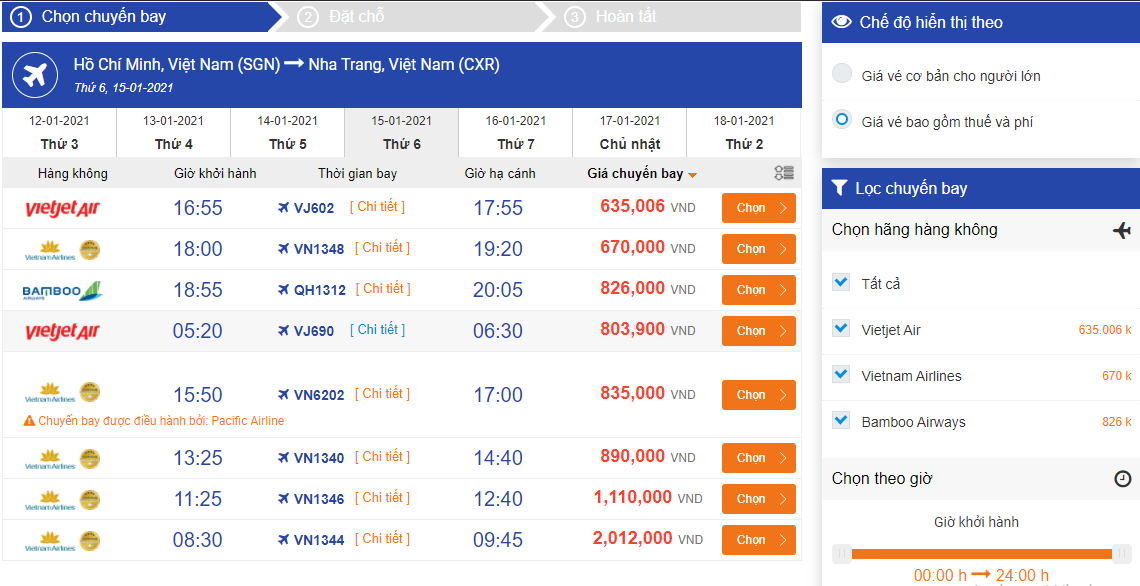Viewport: 1140px width, 586px height.
Task: Open the 16-01-2021 Thứ 7 date tab
Action: pos(516,132)
